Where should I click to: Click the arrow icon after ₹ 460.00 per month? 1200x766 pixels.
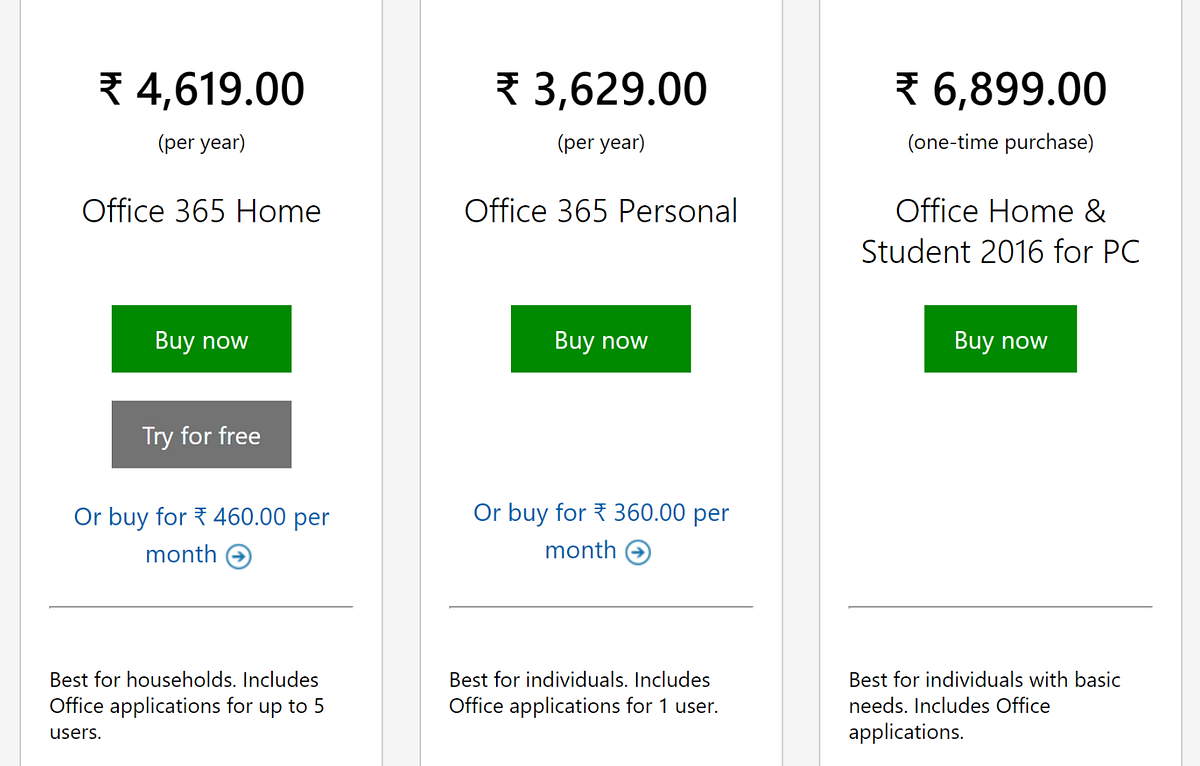click(x=238, y=556)
